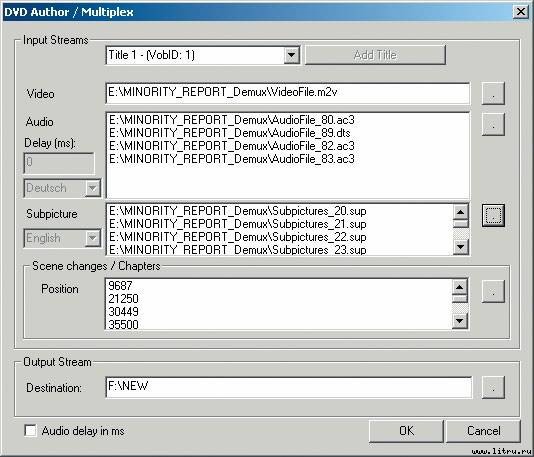Click into the F:\NEW Destination field
Screen dimensions: 534x457
tap(289, 387)
